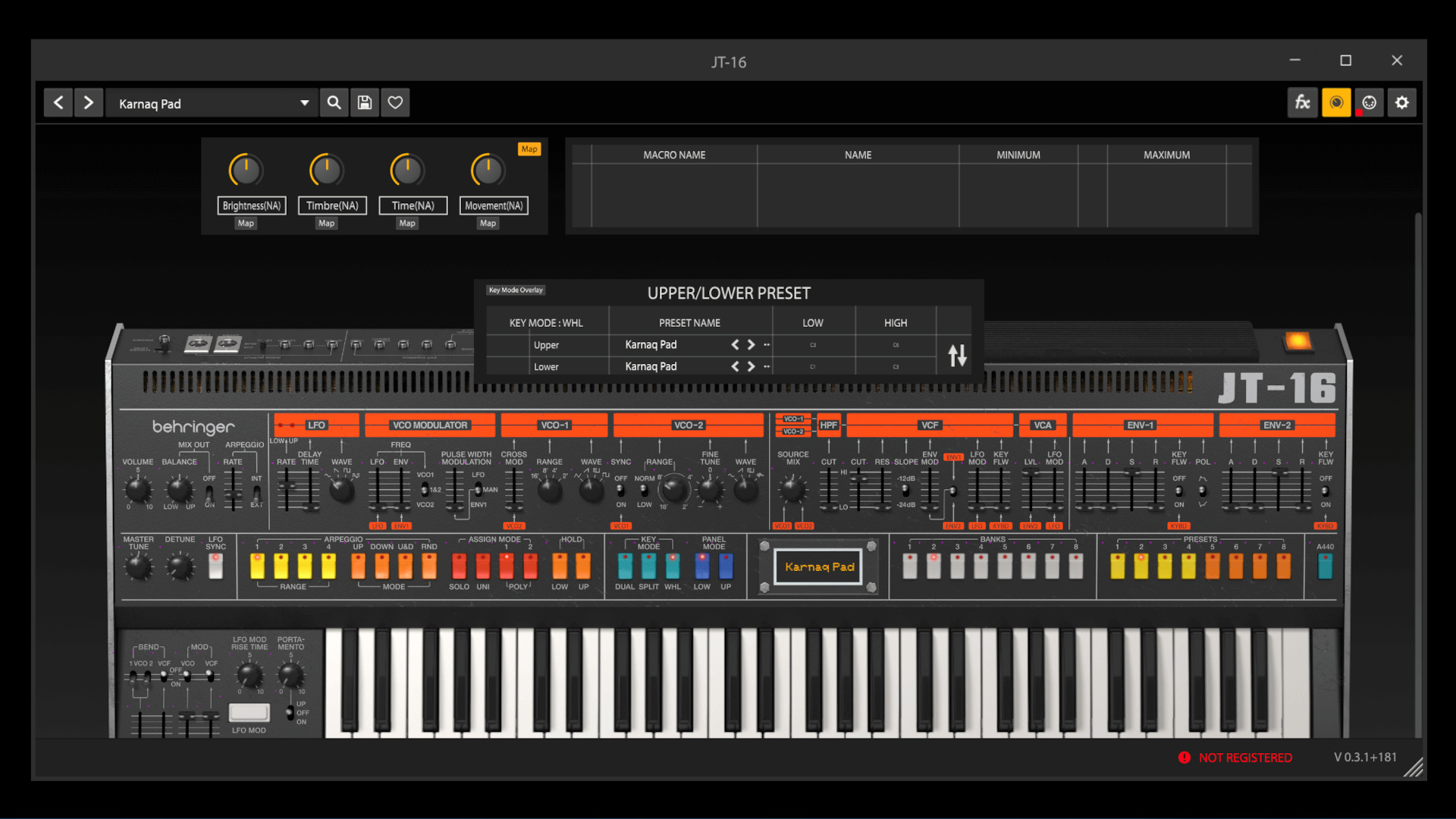Click the Key Mode Overlay label button
1456x819 pixels.
click(516, 290)
